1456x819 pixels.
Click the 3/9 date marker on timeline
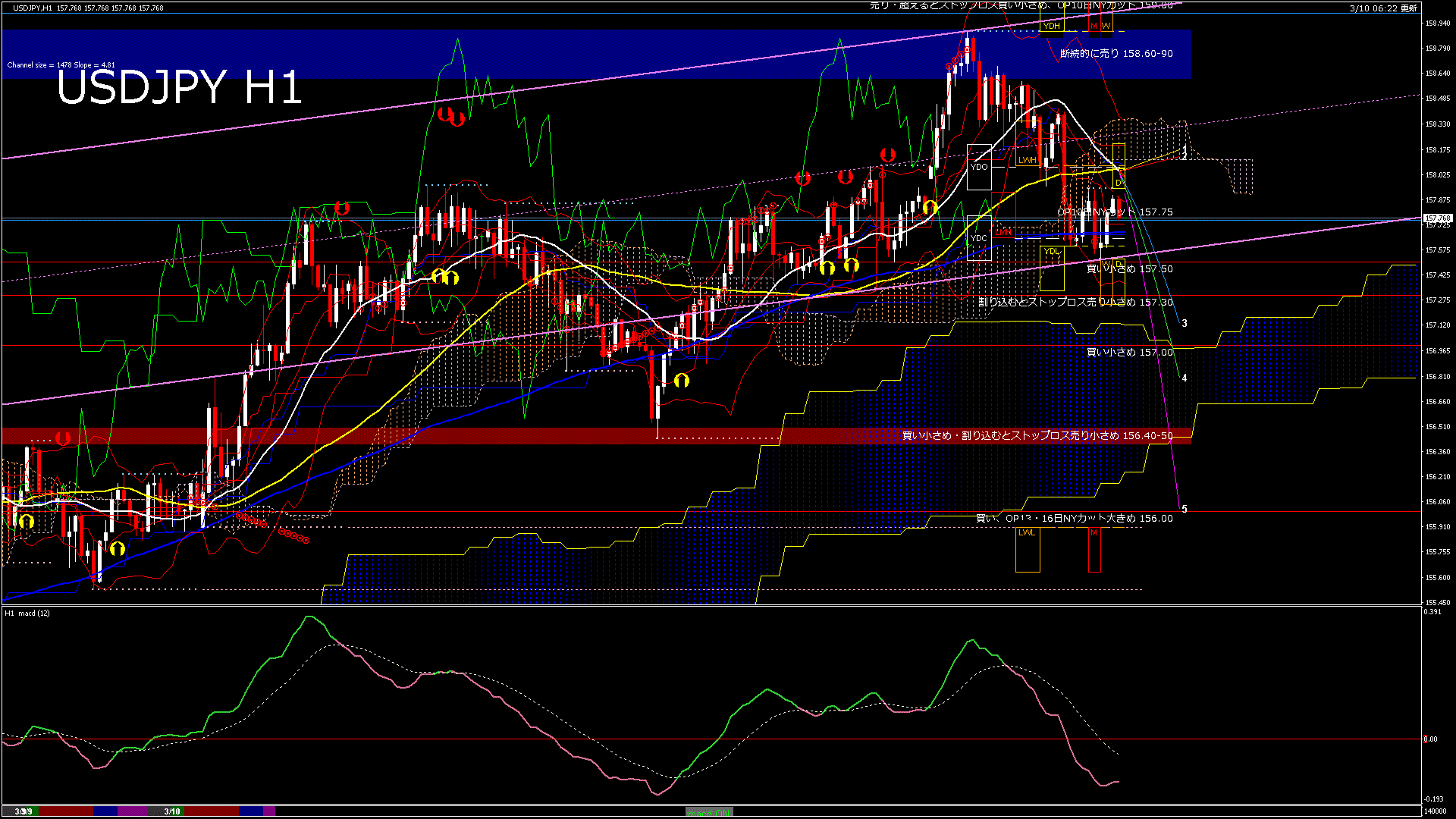point(24,811)
